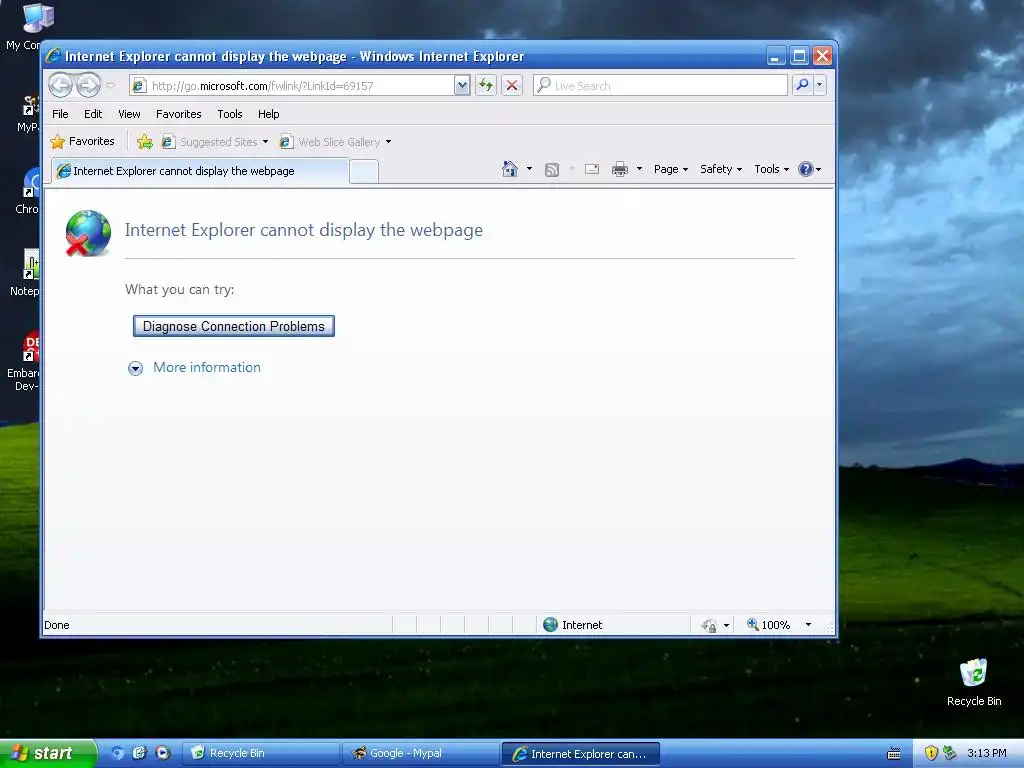Viewport: 1024px width, 768px height.
Task: Click Protected Mode icon in status bar
Action: click(709, 626)
